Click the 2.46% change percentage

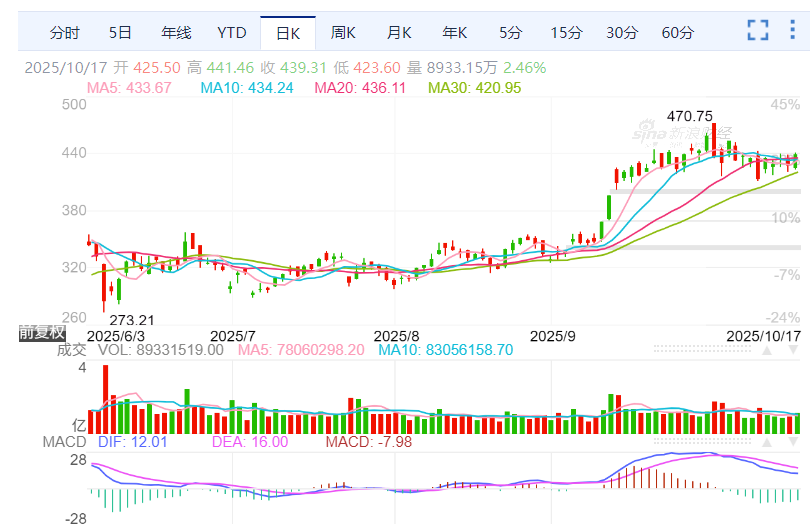(525, 68)
